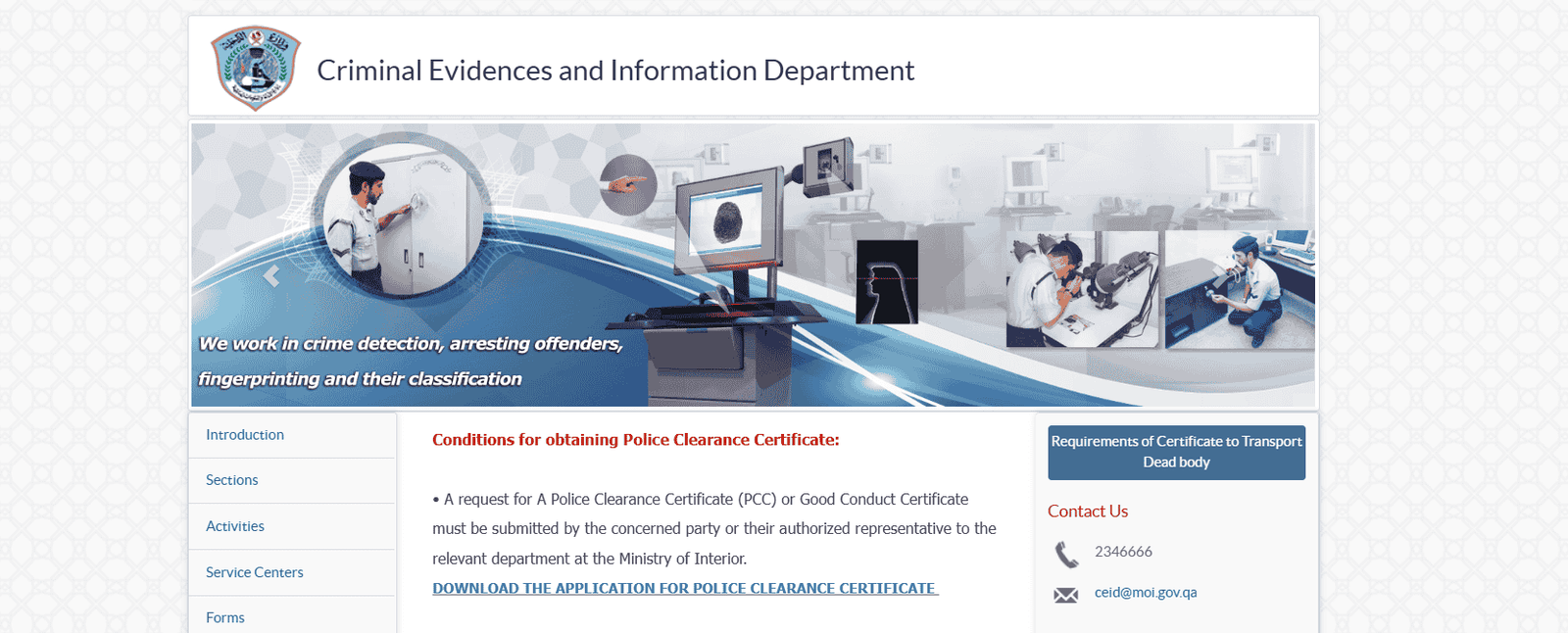Click the banner slideshow image
This screenshot has width=1568, height=633.
753,265
